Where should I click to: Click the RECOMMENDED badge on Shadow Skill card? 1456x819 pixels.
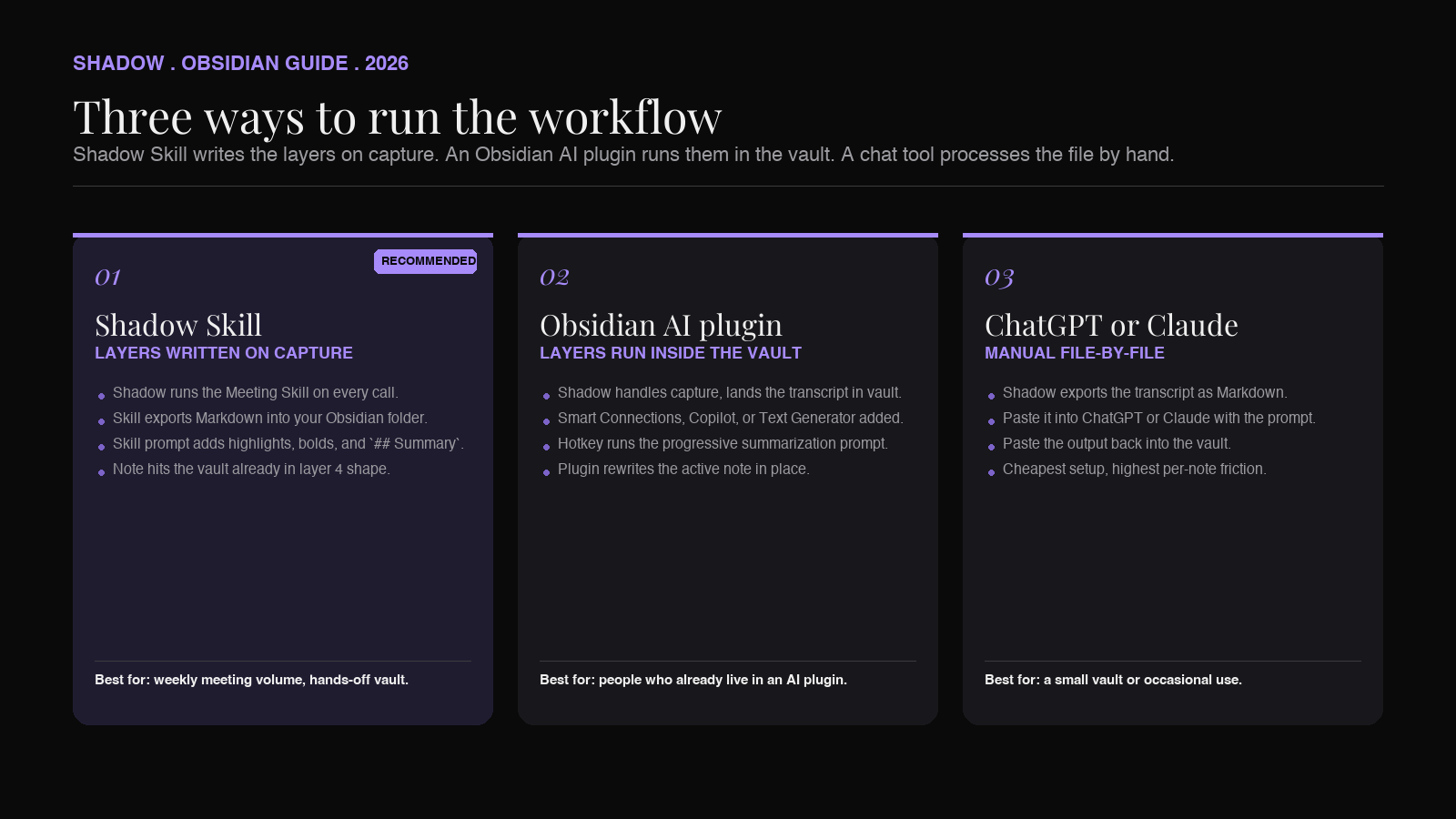pyautogui.click(x=426, y=261)
